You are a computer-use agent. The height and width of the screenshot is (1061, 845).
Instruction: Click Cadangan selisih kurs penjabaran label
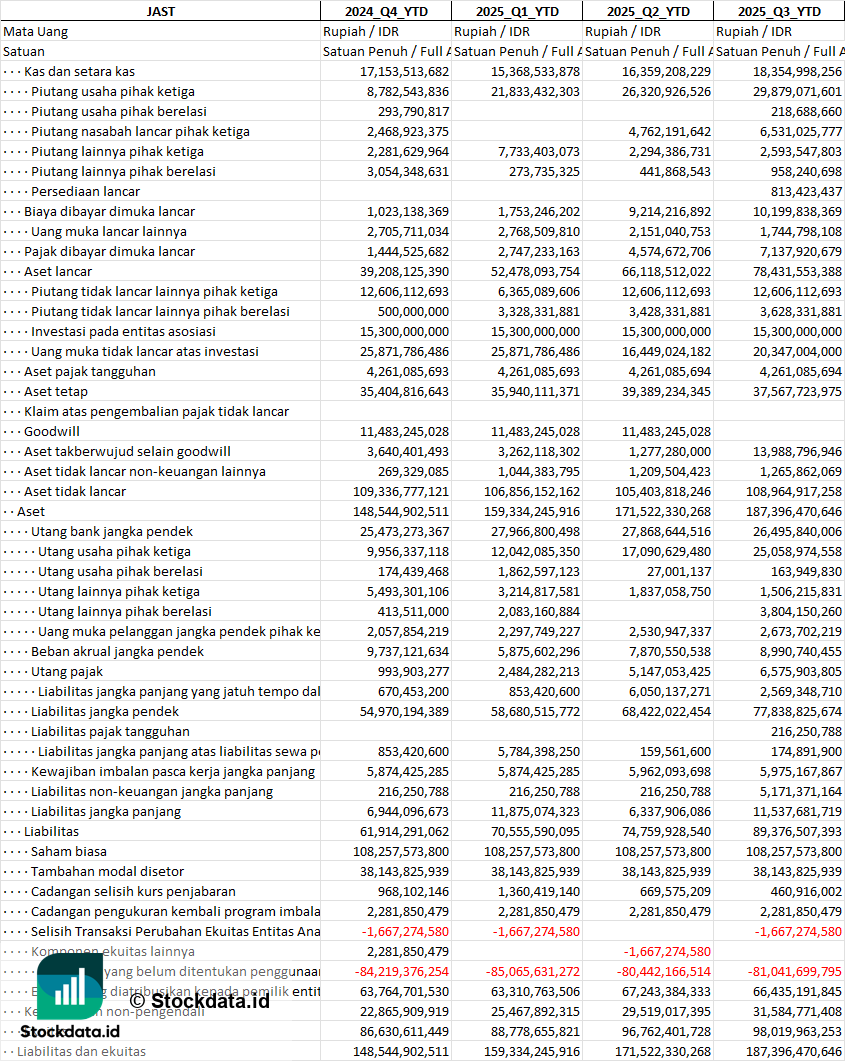[133, 892]
